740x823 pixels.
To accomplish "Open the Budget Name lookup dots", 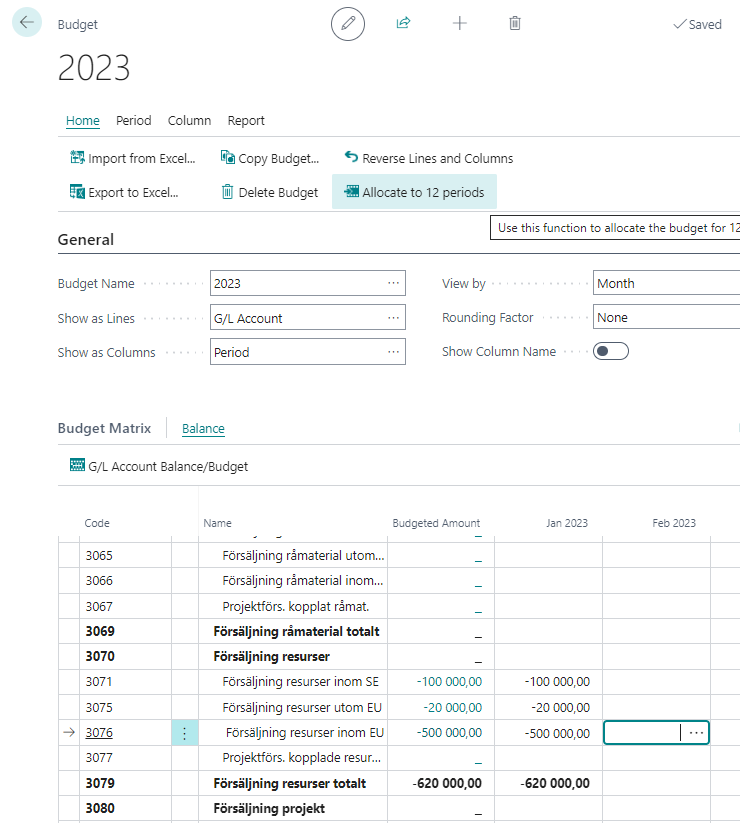I will click(x=394, y=283).
